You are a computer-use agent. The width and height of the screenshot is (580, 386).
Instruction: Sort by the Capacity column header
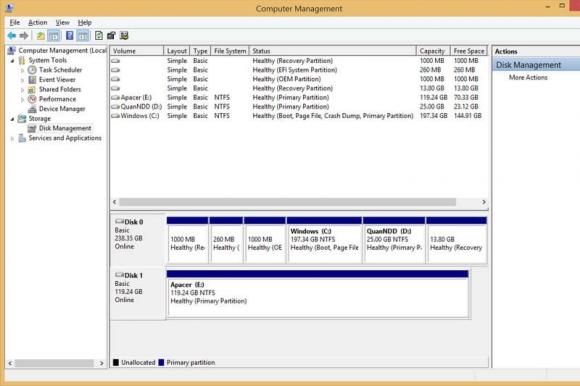click(x=433, y=51)
